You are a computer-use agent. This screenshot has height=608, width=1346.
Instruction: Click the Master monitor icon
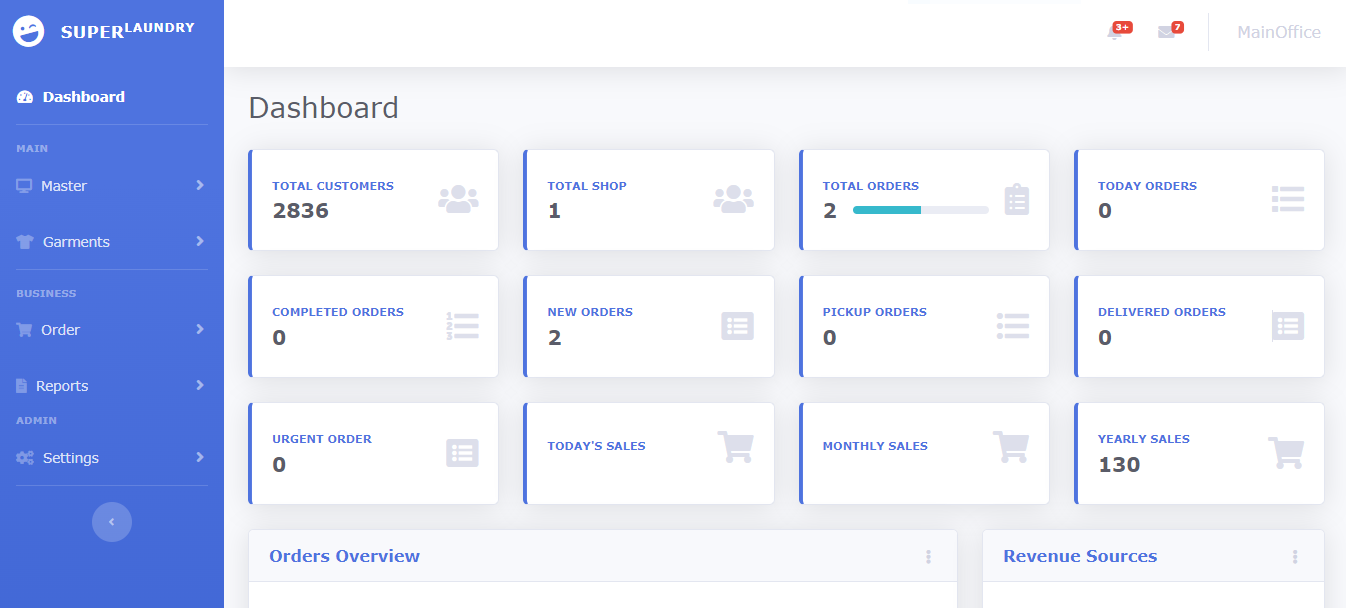(x=24, y=186)
